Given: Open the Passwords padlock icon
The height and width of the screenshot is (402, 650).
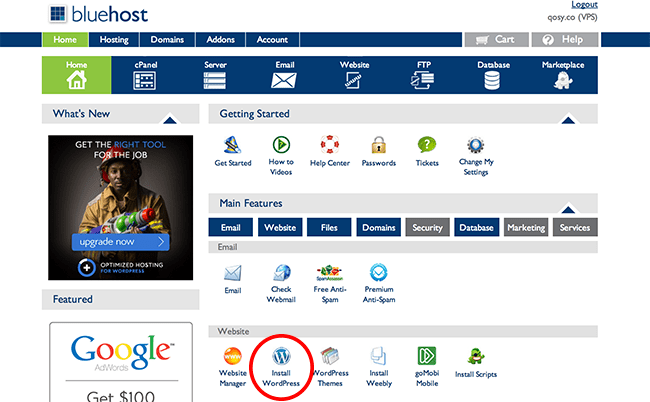Looking at the screenshot, I should tap(378, 145).
